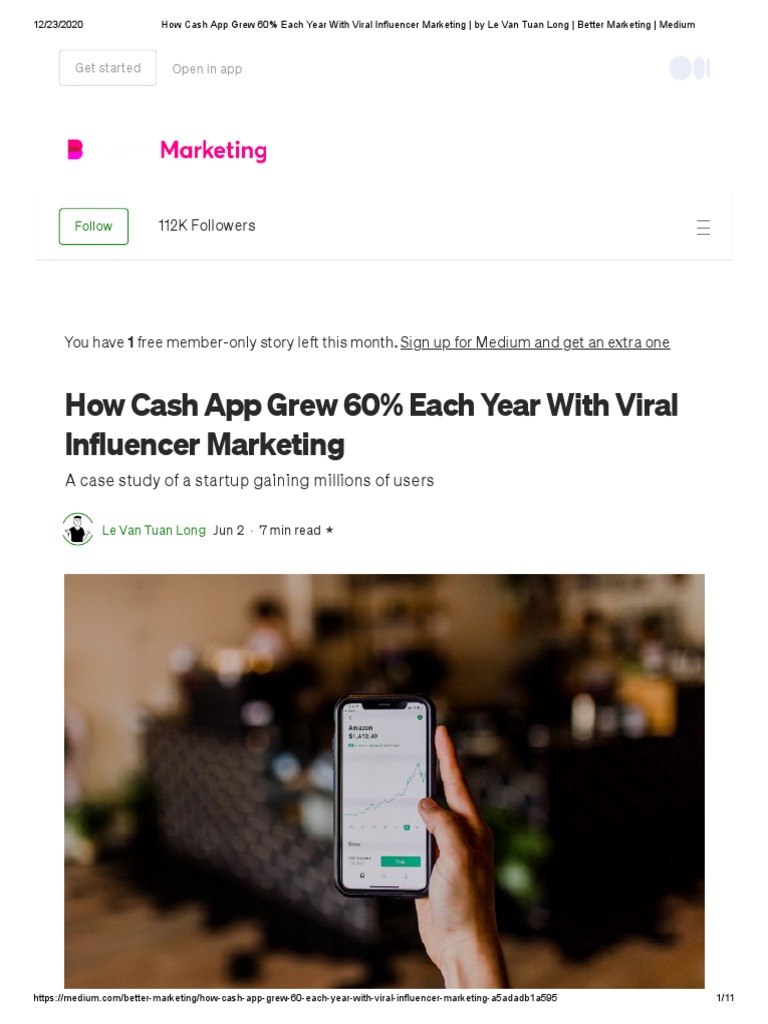Screen dimensions: 768x1024
Task: Click the medium.com URL in footer
Action: point(295,998)
